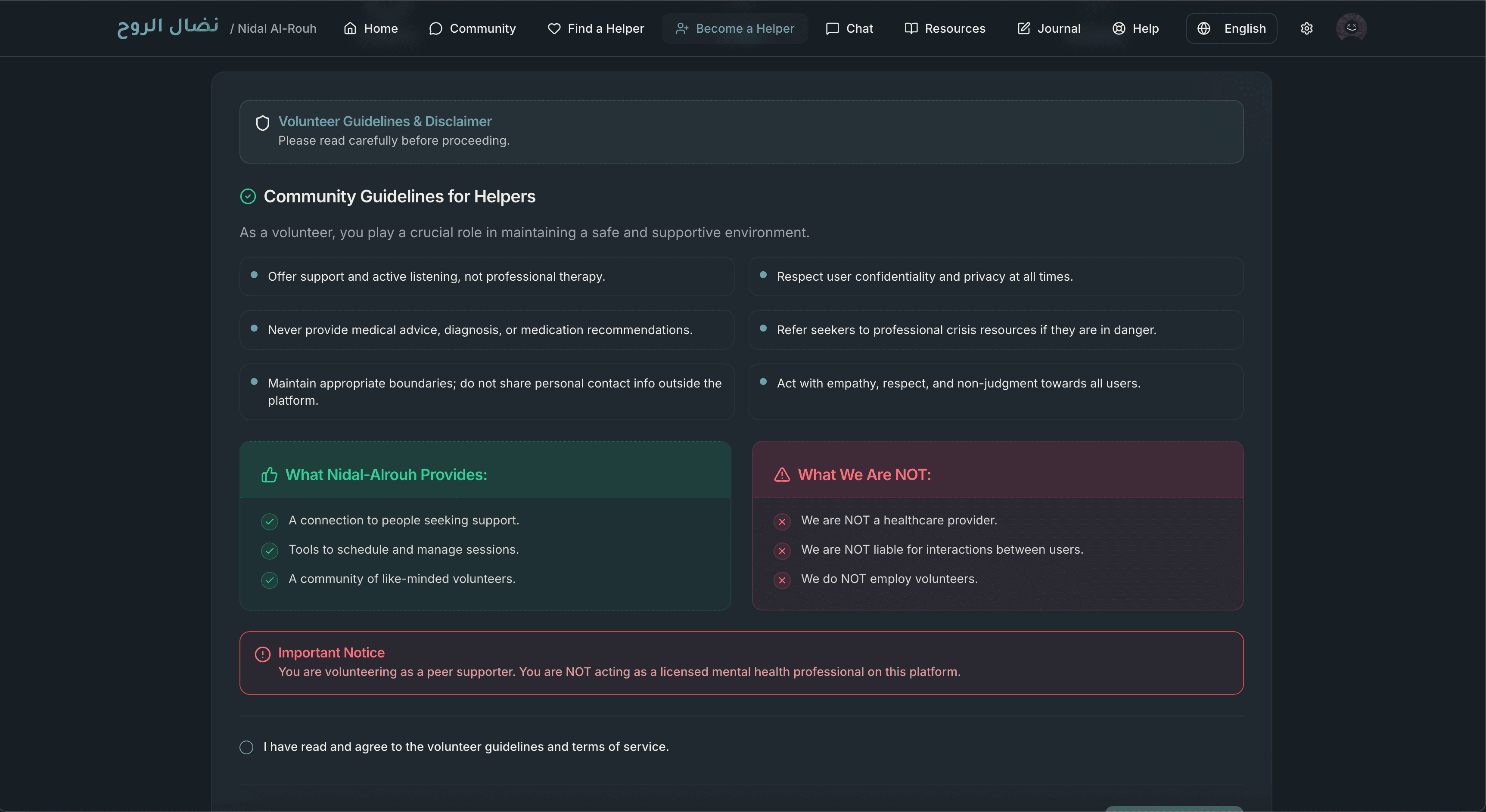Screen dimensions: 1486x812
Task: Click the Important Notice title
Action: point(331,652)
